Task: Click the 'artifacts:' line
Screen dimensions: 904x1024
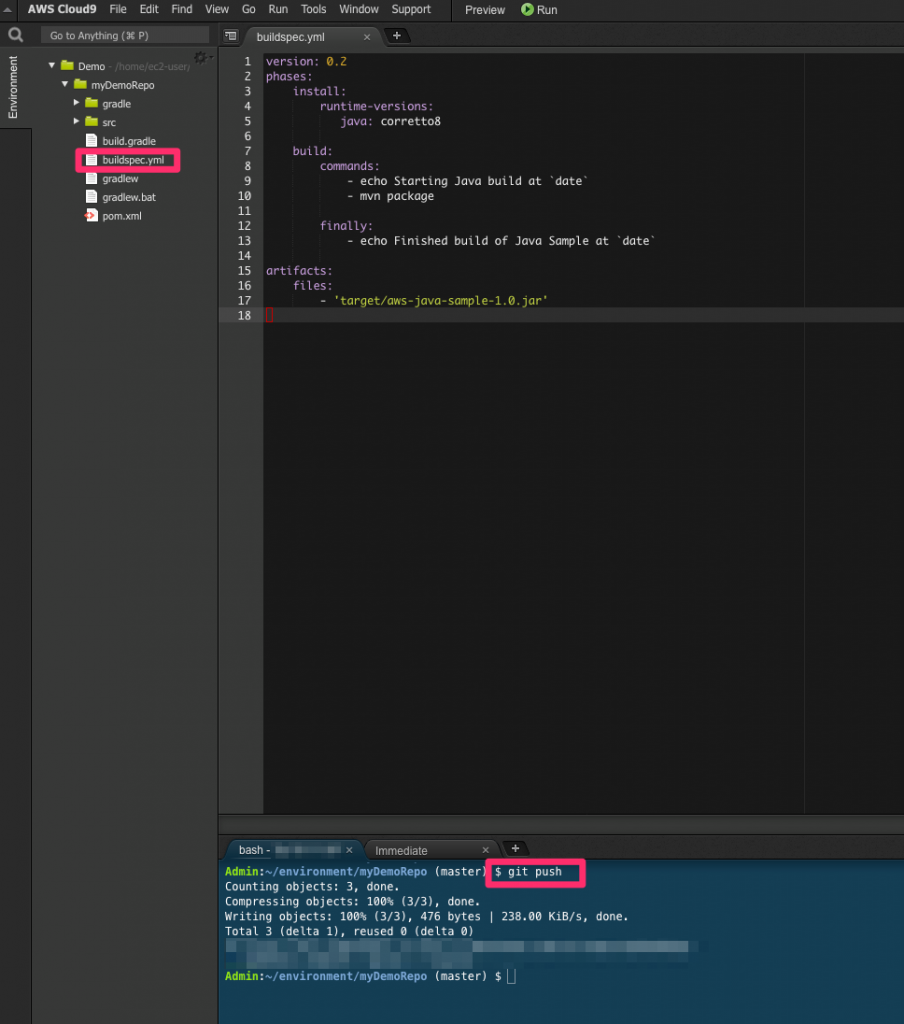Action: tap(299, 270)
